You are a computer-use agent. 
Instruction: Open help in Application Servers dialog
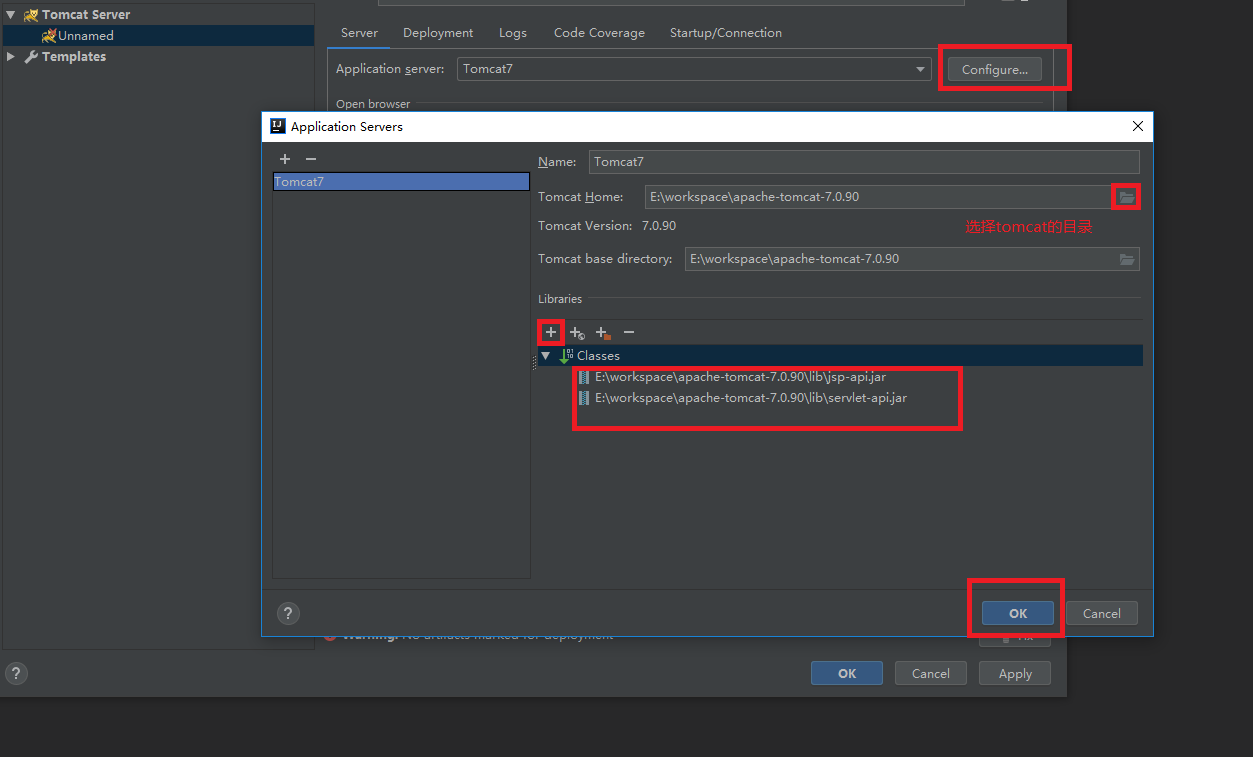[288, 613]
